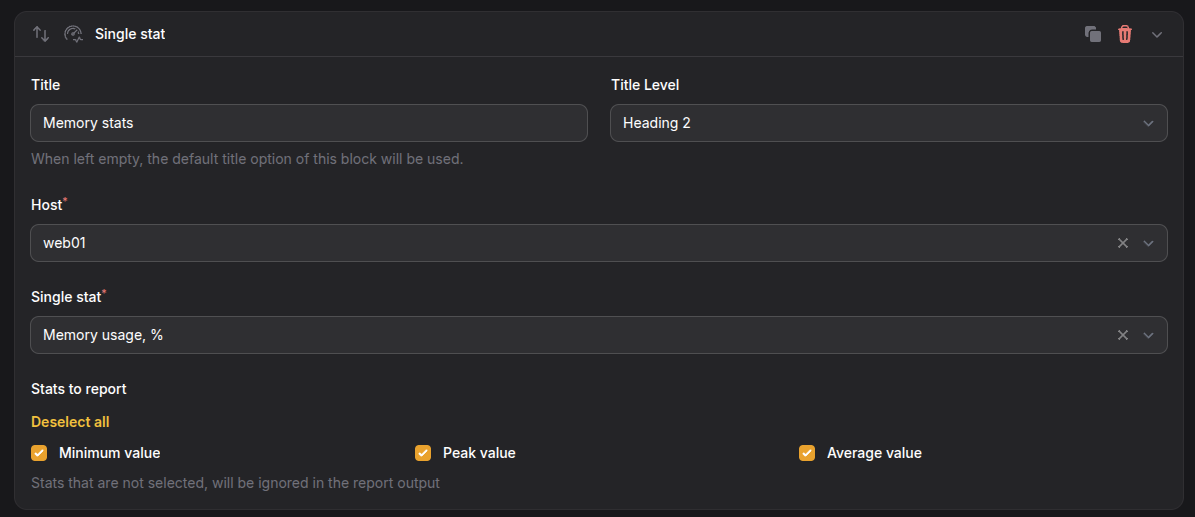Click the Single stat block header title

(x=130, y=34)
